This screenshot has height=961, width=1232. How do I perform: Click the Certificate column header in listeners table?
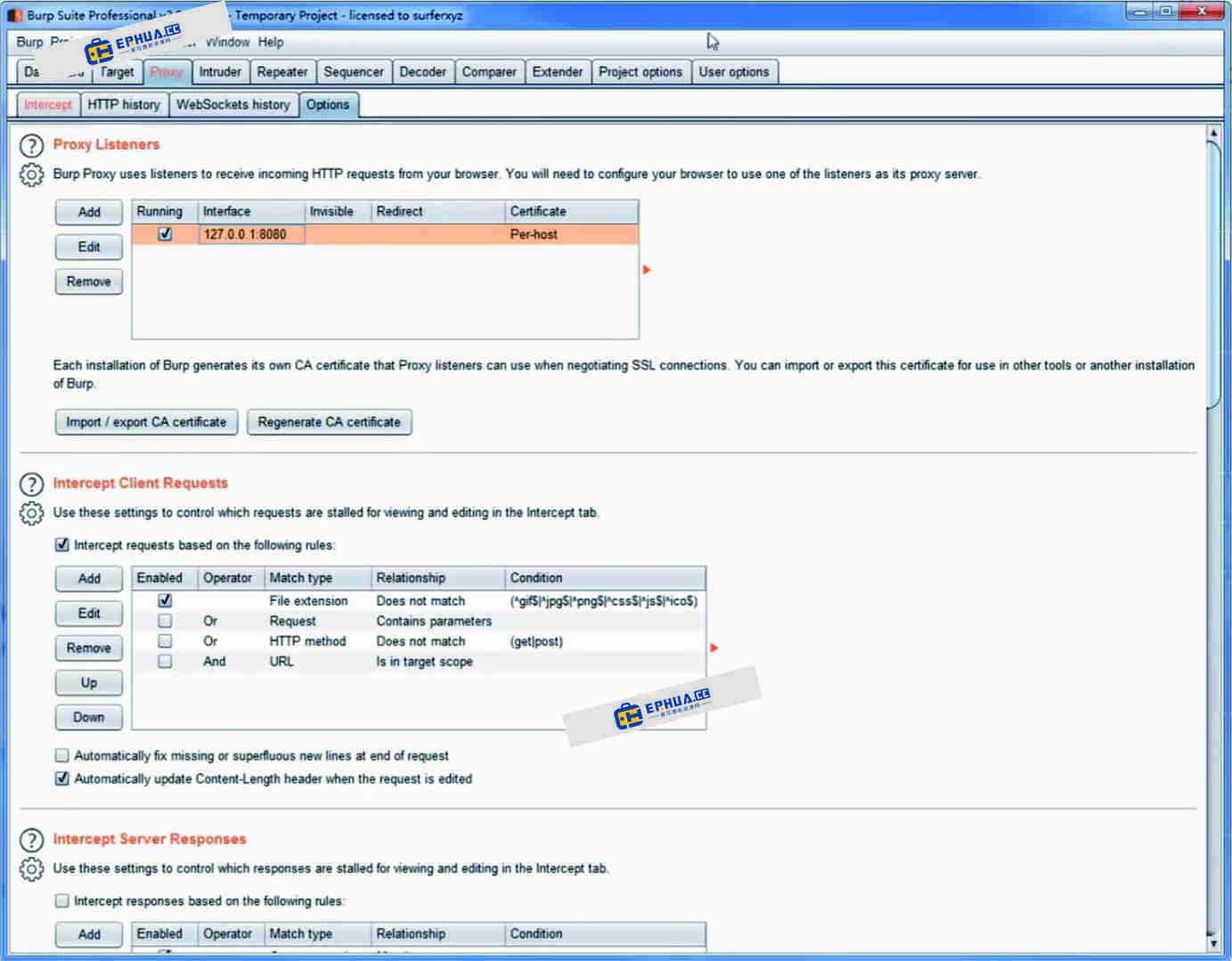pos(572,211)
